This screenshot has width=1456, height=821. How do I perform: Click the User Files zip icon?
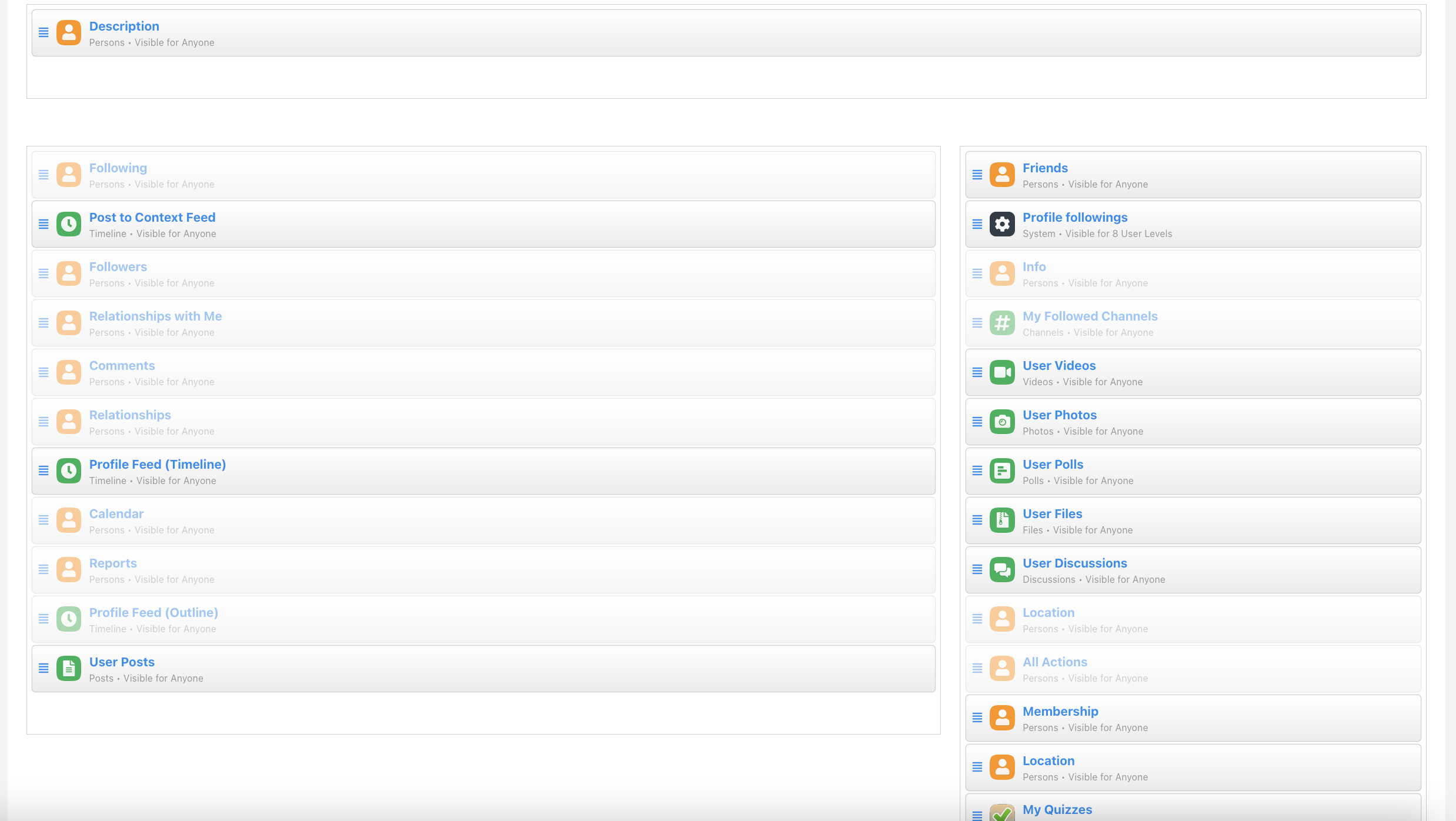tap(1002, 520)
